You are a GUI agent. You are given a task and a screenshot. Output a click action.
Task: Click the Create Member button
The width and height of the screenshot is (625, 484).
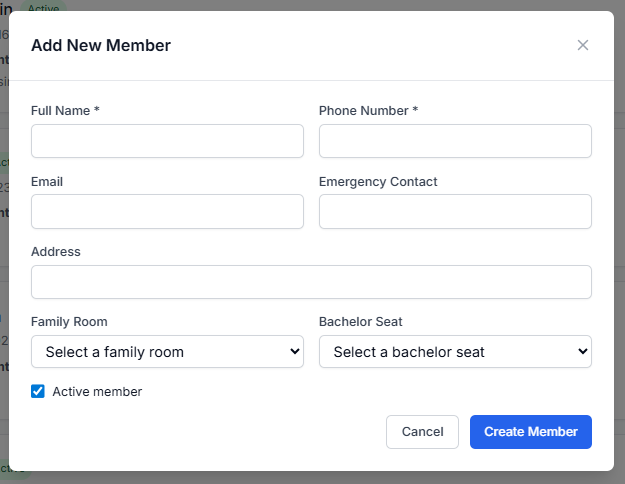pos(530,432)
